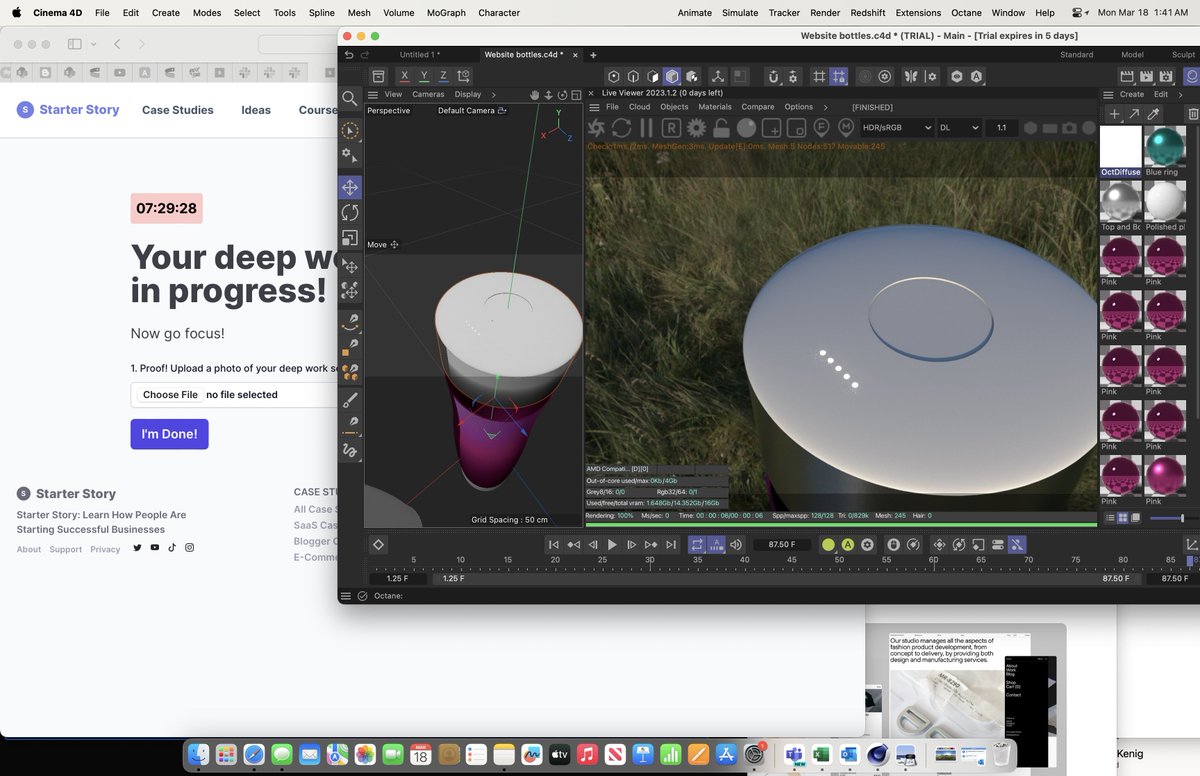Click the current frame field 87.50 F
1200x776 pixels.
coord(781,545)
